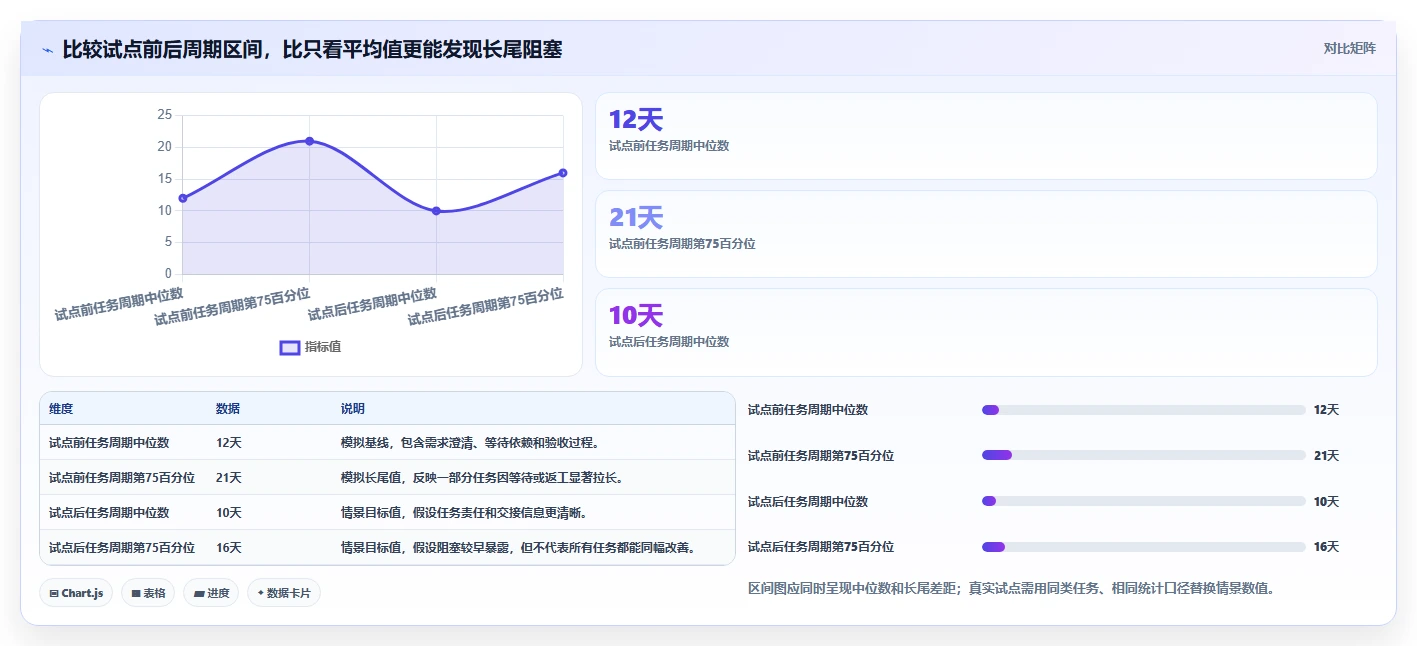Click description starting 模拟基线，包含需求澄清
The width and height of the screenshot is (1417, 646).
[470, 443]
